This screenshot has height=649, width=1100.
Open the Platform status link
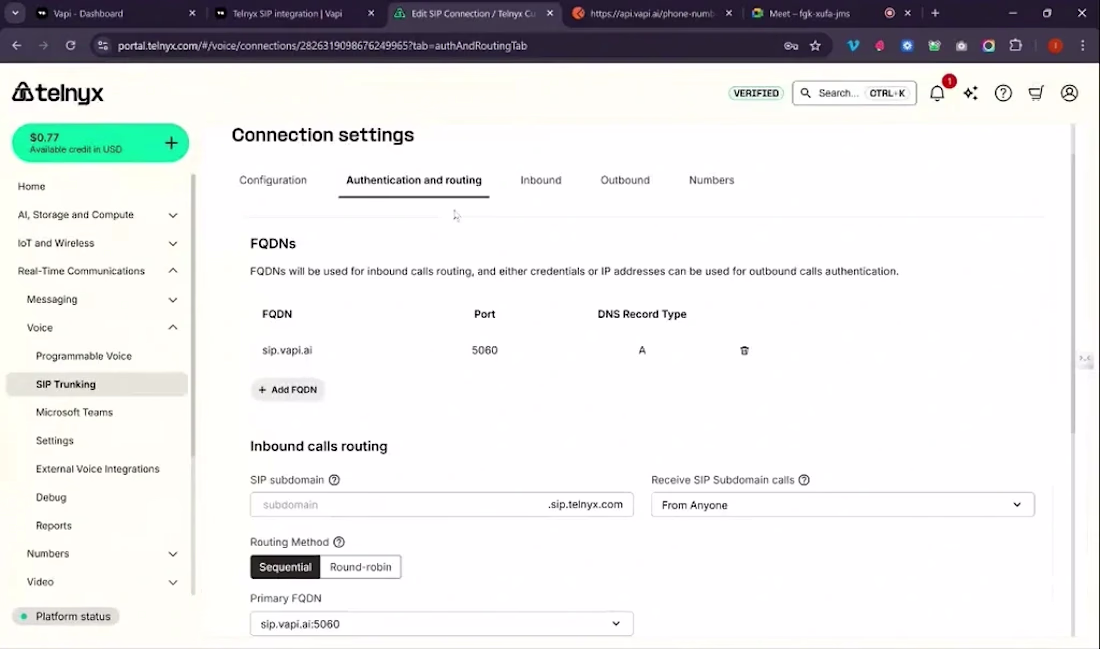[66, 616]
